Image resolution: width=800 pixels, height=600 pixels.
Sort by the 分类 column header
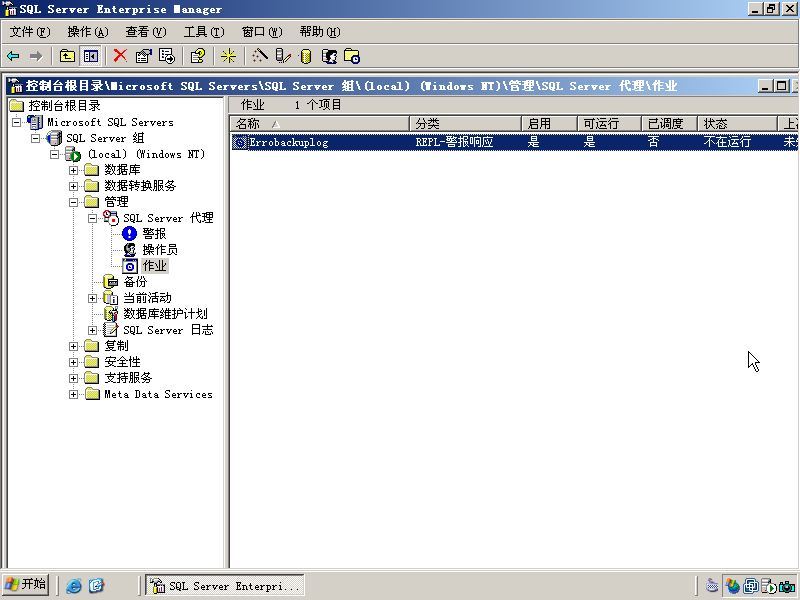465,123
